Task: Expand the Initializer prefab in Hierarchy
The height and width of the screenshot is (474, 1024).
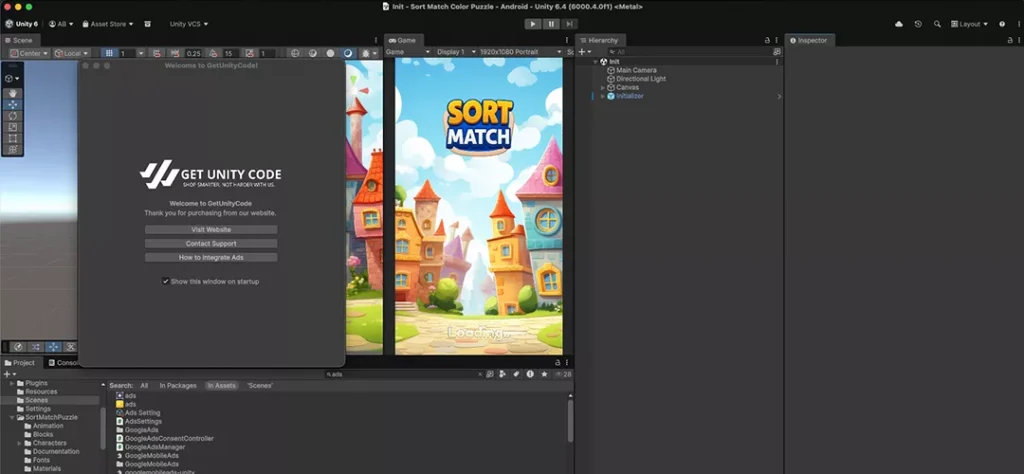Action: click(603, 96)
